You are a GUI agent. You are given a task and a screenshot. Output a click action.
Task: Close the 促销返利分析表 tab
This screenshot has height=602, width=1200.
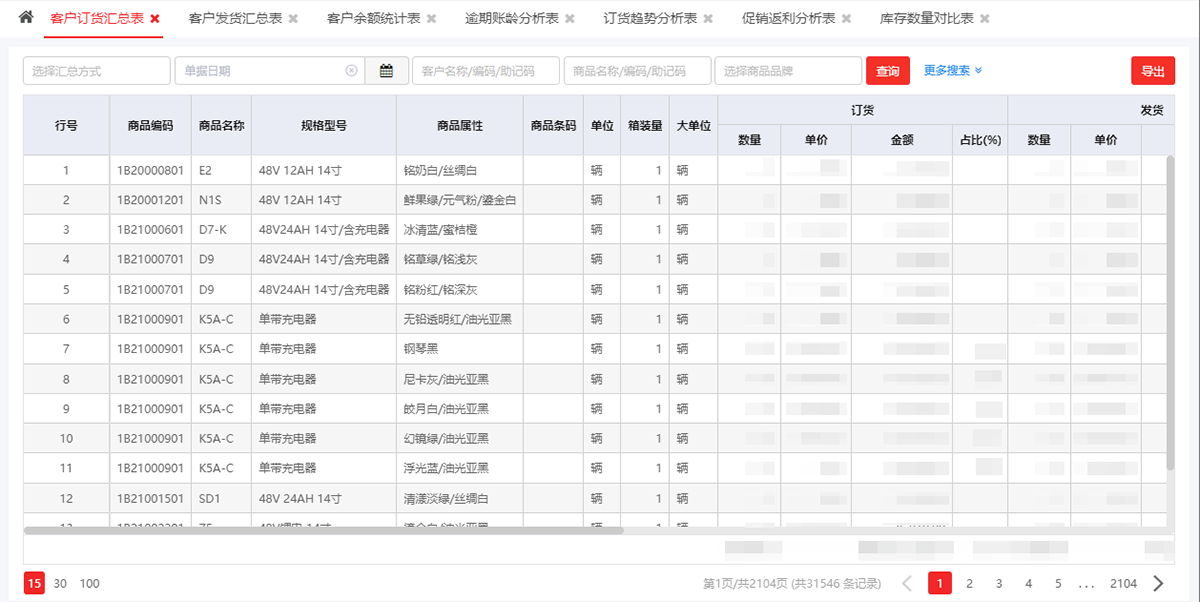(846, 17)
